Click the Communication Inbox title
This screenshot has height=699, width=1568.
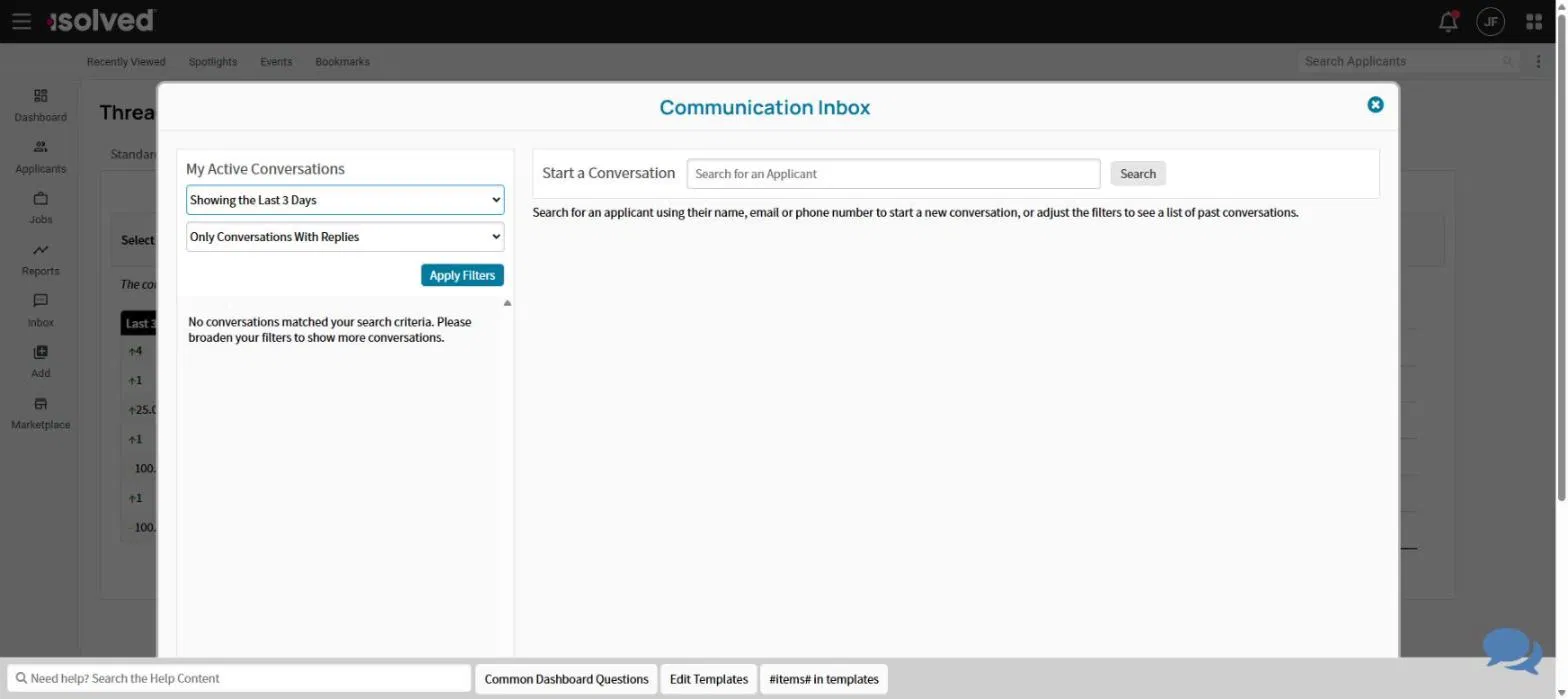pyautogui.click(x=765, y=107)
